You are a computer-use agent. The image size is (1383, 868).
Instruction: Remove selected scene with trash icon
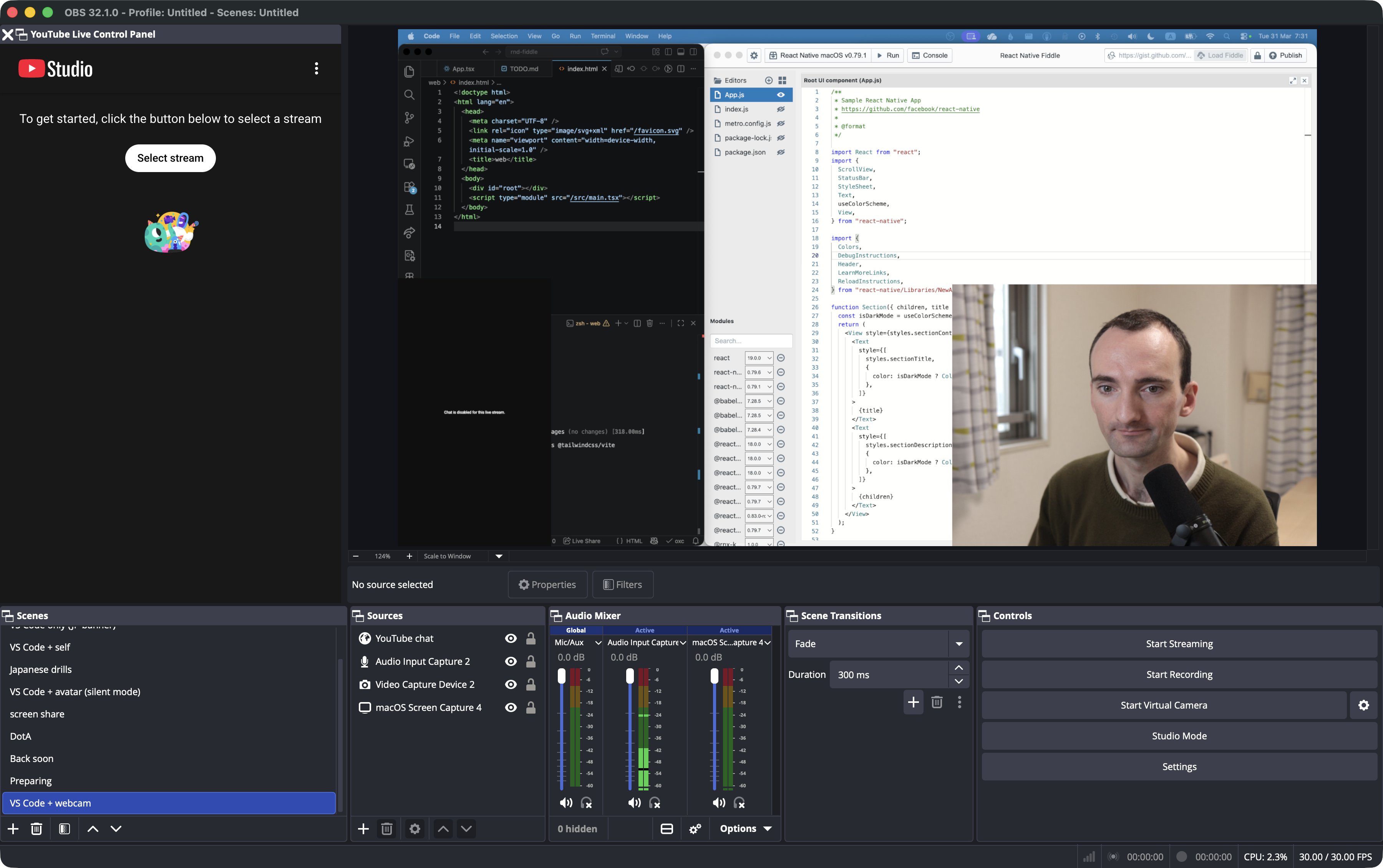click(36, 828)
